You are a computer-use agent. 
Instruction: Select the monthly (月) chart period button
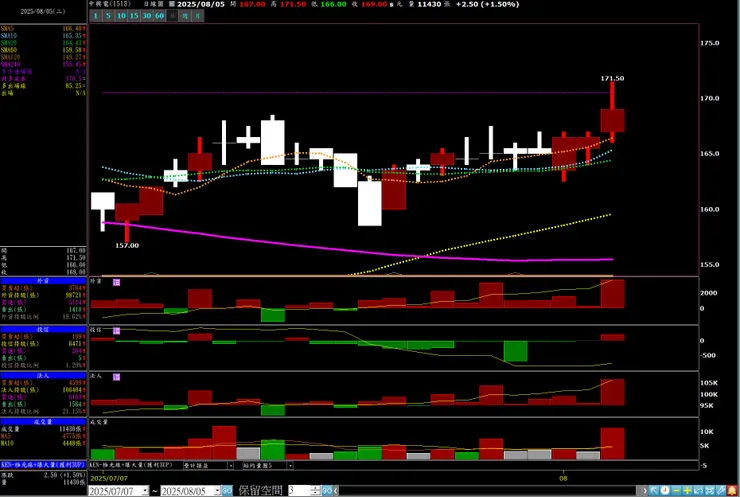click(198, 16)
